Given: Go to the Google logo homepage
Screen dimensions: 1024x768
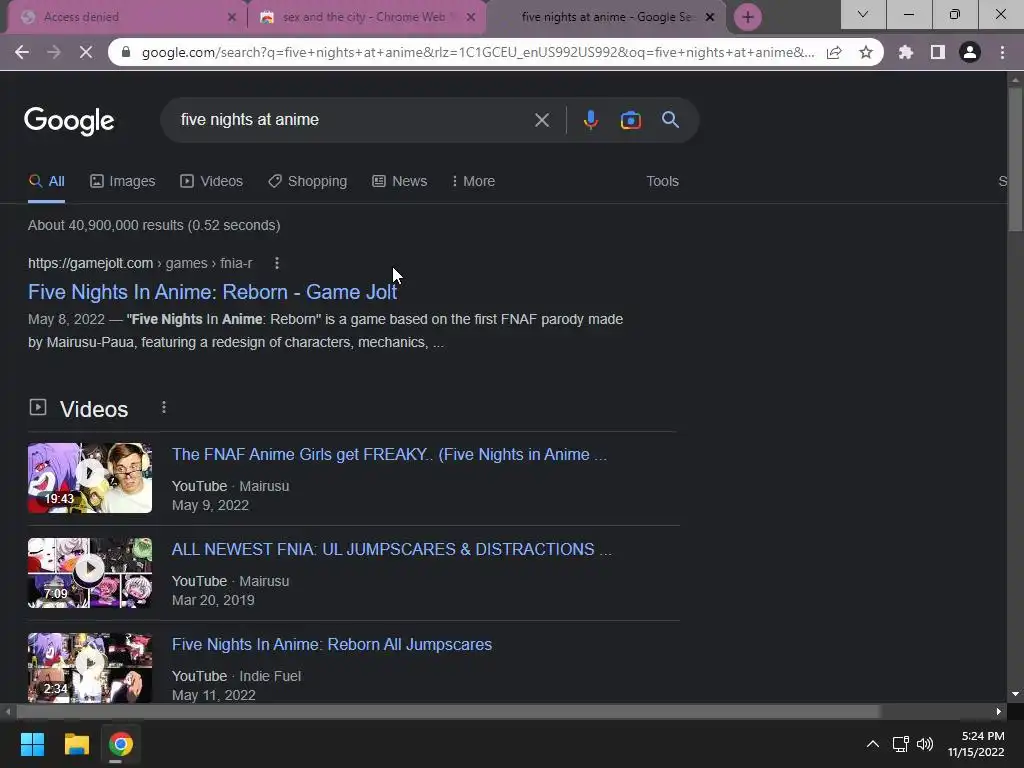Looking at the screenshot, I should pos(69,121).
